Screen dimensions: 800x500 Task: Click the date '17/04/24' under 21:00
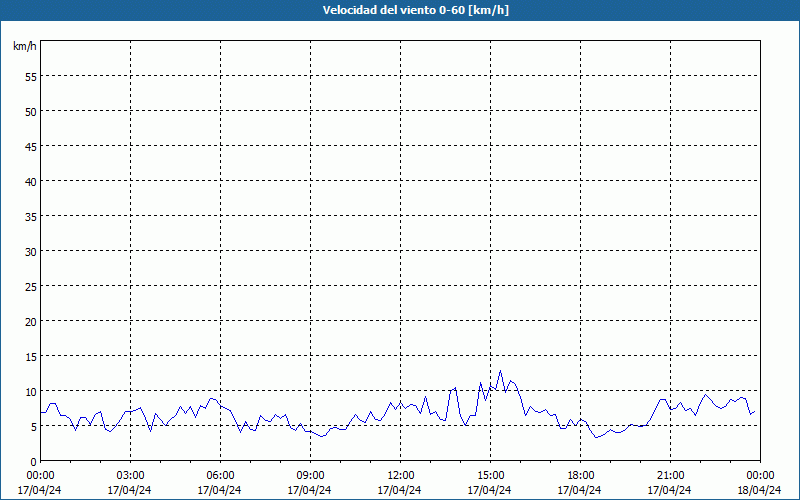669,490
